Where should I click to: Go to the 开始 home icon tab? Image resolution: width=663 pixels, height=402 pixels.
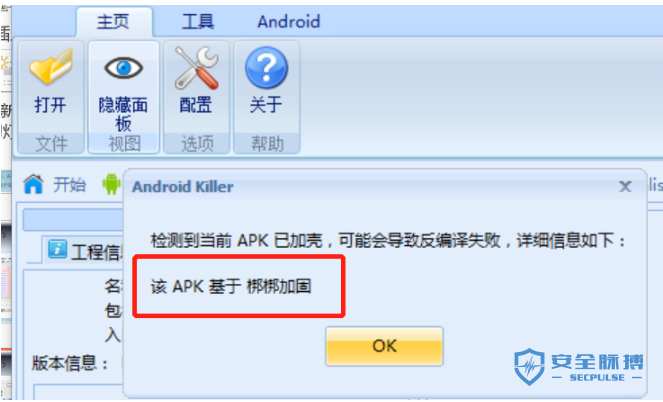click(33, 184)
